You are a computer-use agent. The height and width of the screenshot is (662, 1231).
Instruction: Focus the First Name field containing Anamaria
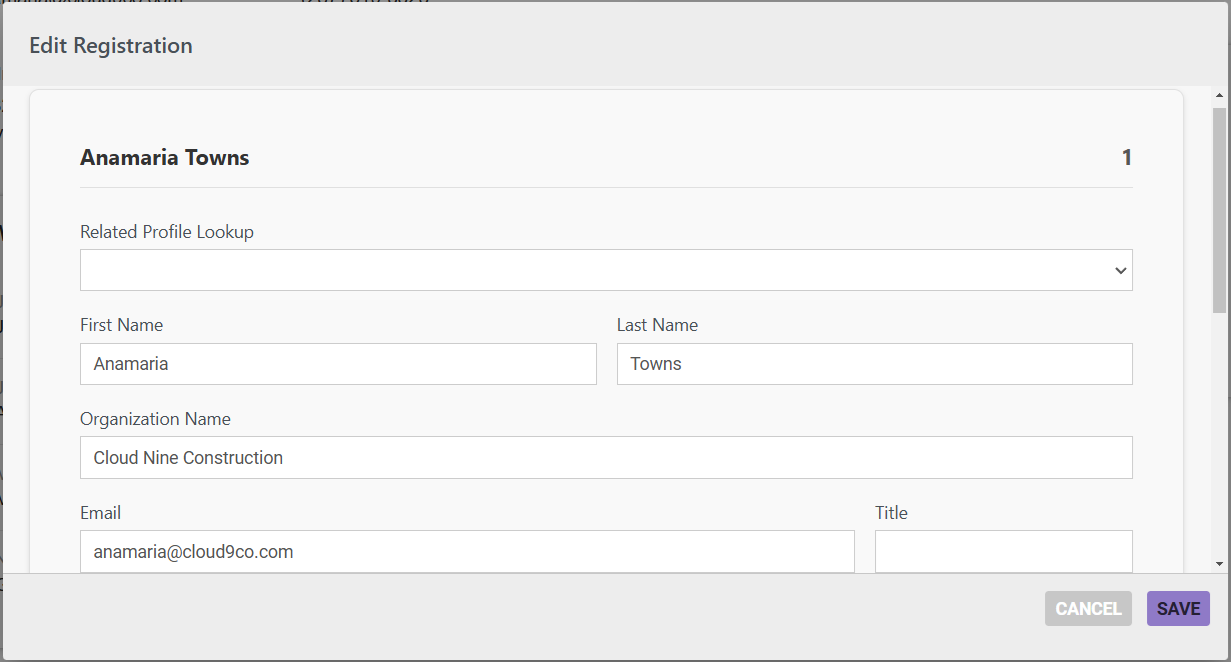338,364
